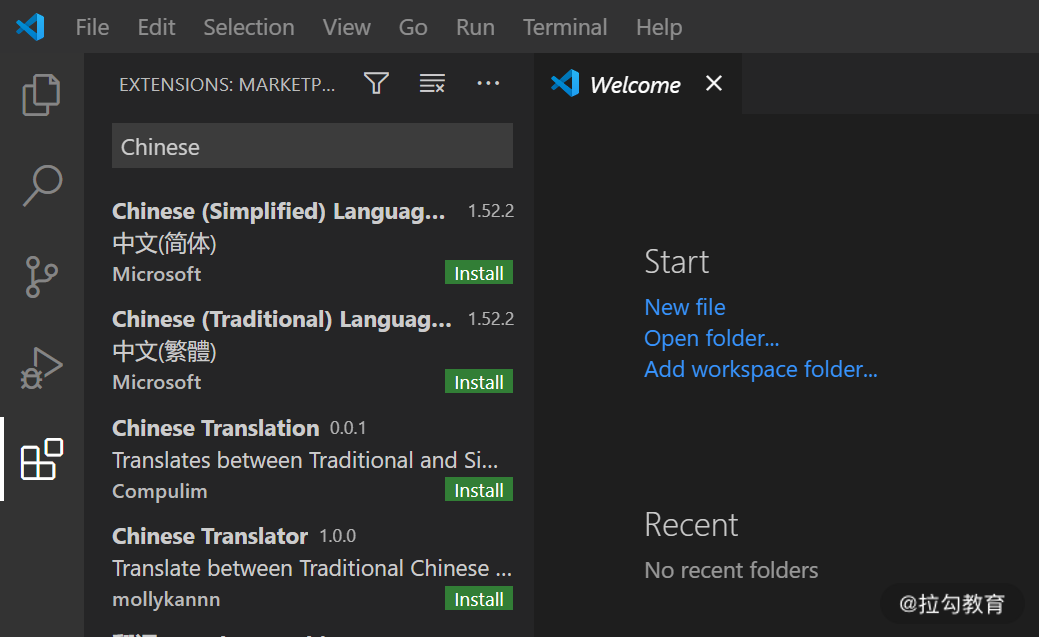The image size is (1039, 637).
Task: Open the Run menu
Action: coord(475,27)
